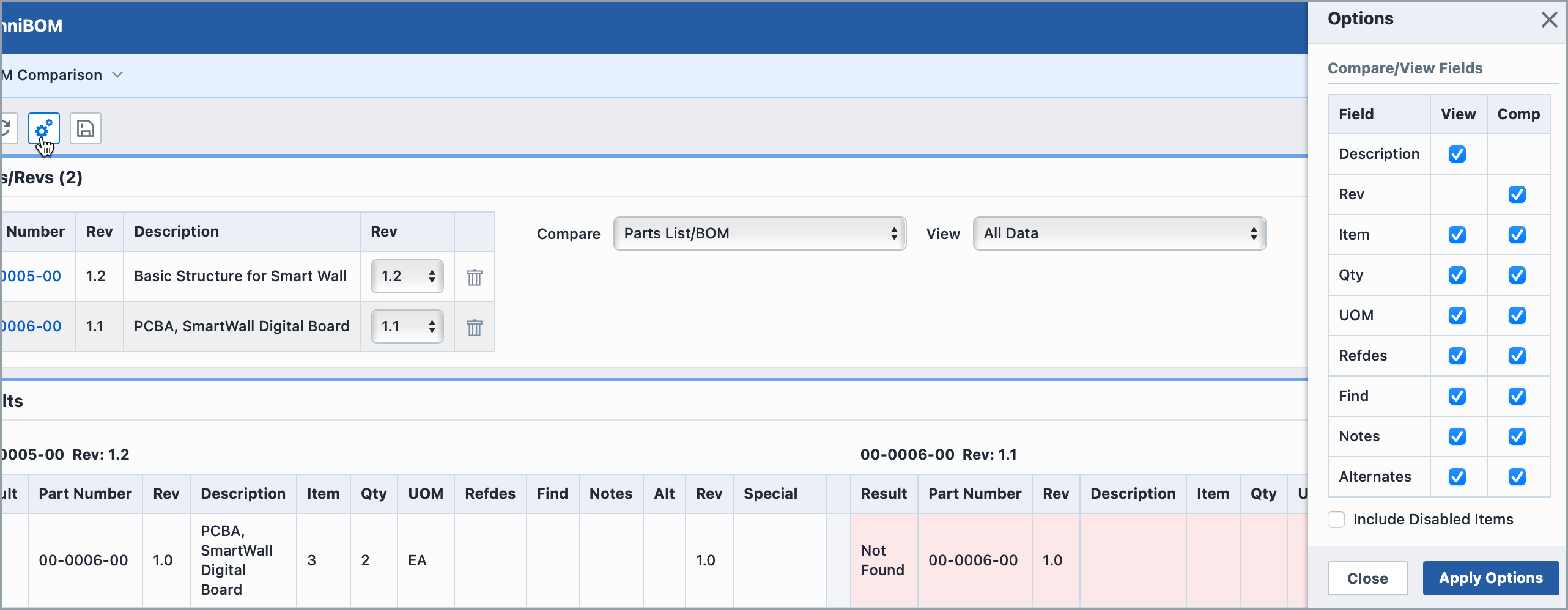Click the Close button in Options
The height and width of the screenshot is (610, 1568).
pos(1367,578)
